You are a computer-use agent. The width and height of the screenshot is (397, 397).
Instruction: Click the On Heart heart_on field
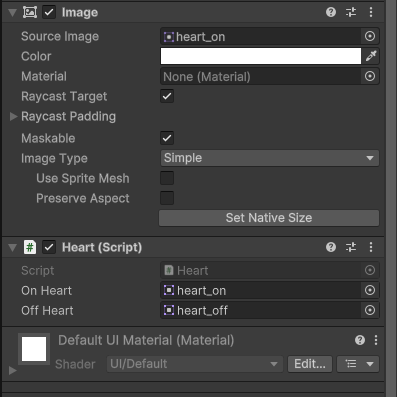click(x=261, y=290)
